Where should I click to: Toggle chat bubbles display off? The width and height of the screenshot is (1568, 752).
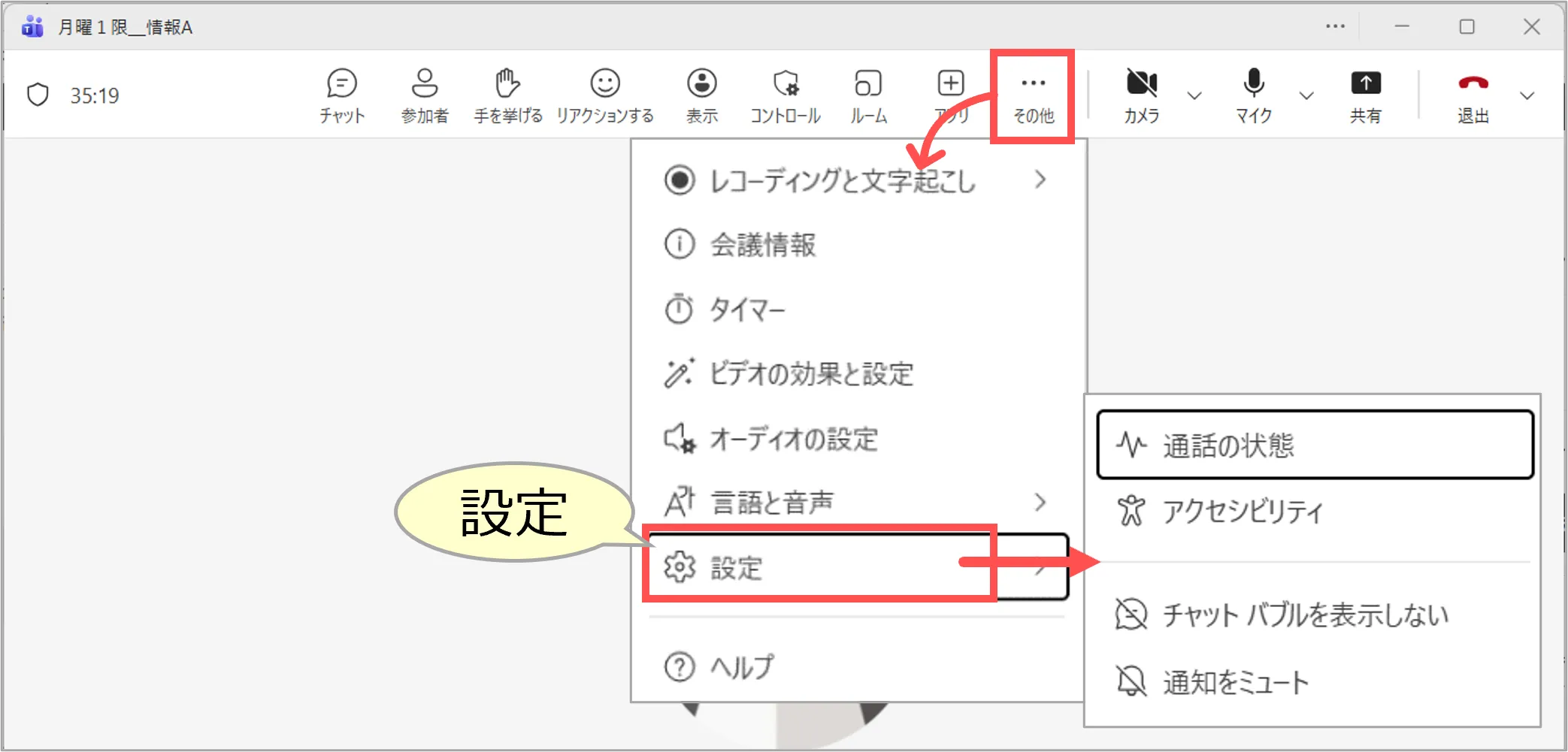pyautogui.click(x=1304, y=615)
